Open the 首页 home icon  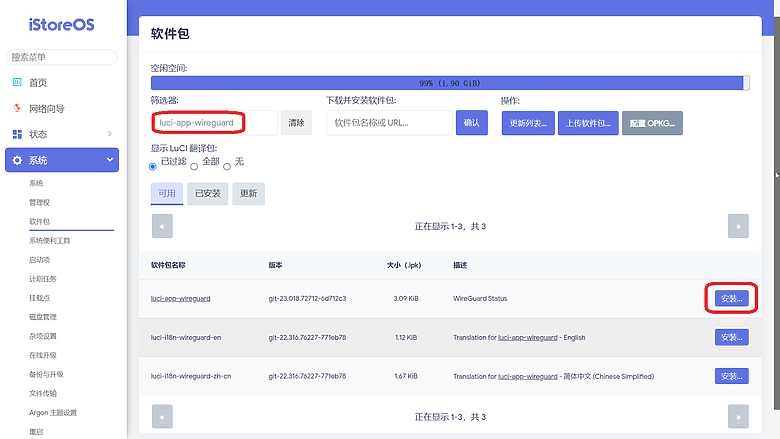point(17,82)
